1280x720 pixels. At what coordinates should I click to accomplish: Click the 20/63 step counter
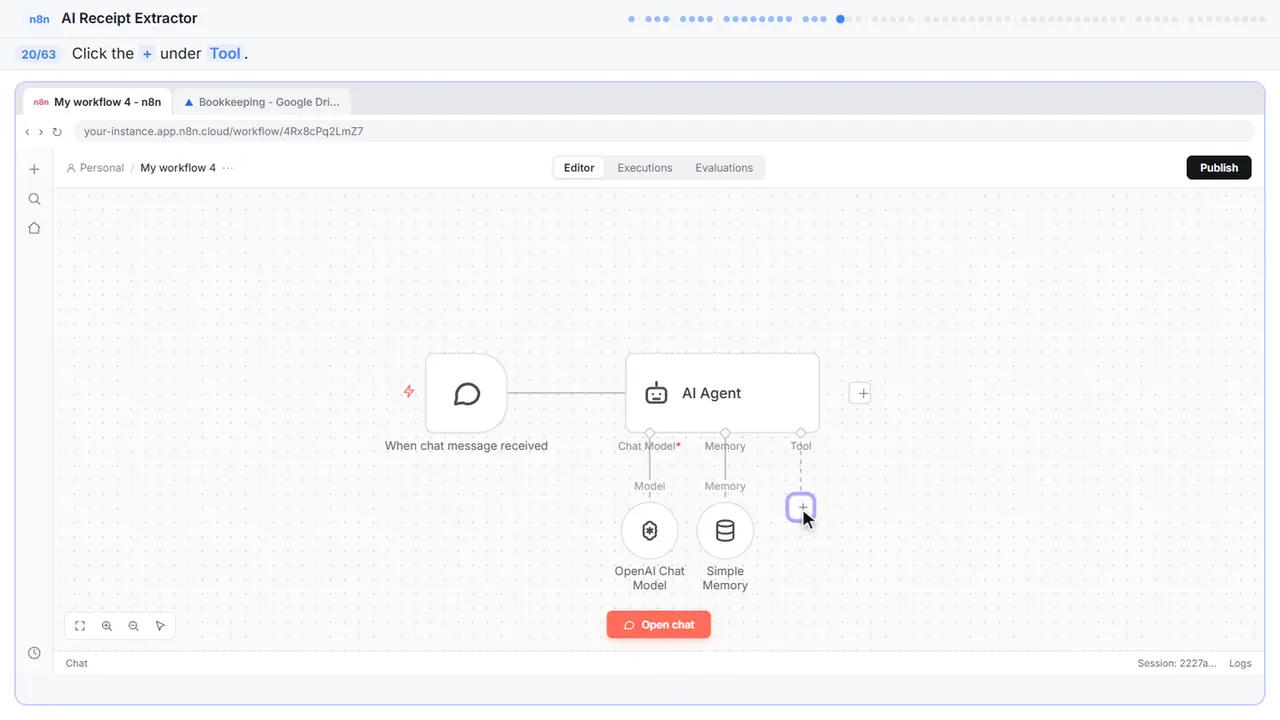tap(39, 54)
